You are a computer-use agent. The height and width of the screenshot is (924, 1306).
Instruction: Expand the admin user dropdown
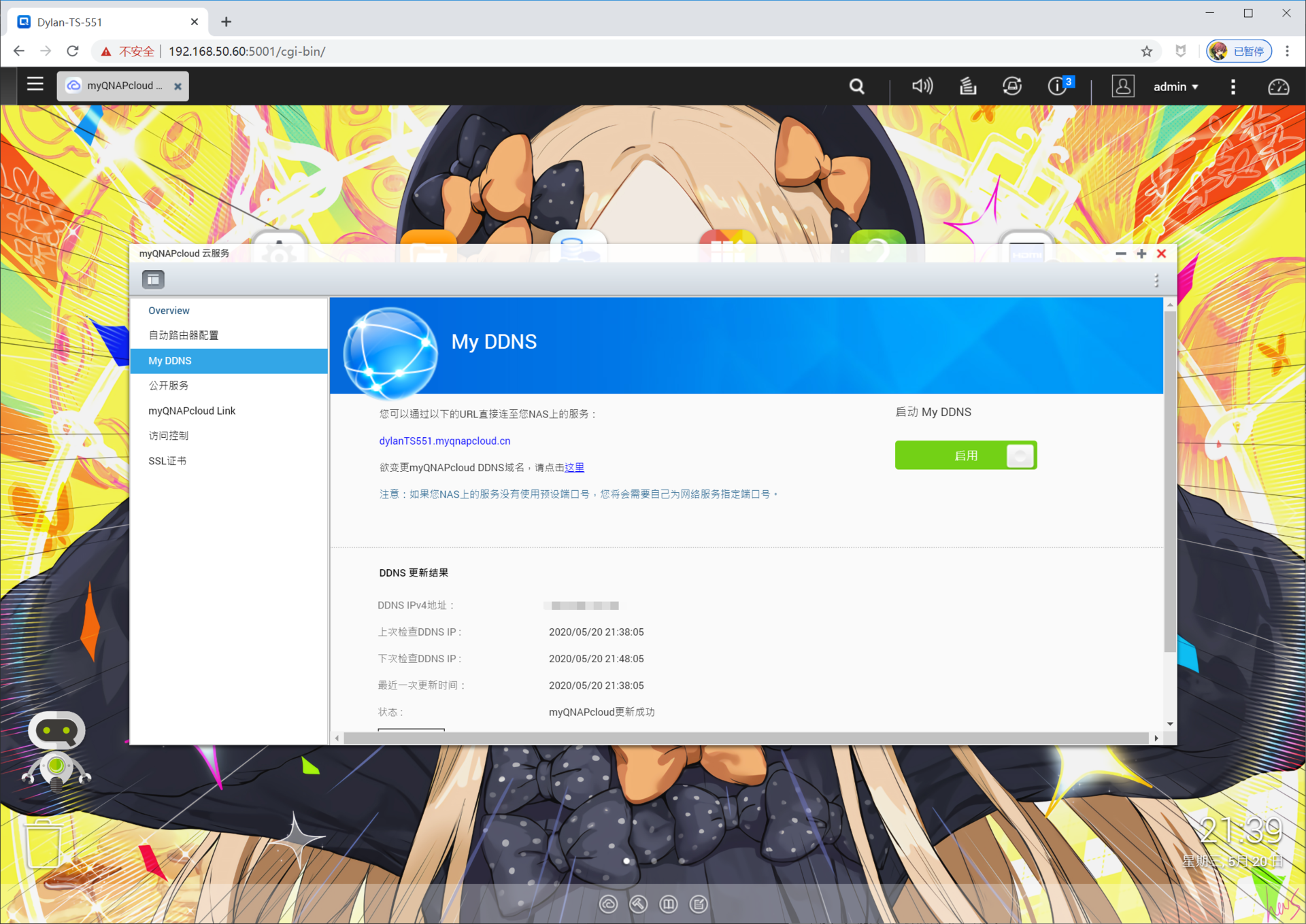coord(1175,87)
